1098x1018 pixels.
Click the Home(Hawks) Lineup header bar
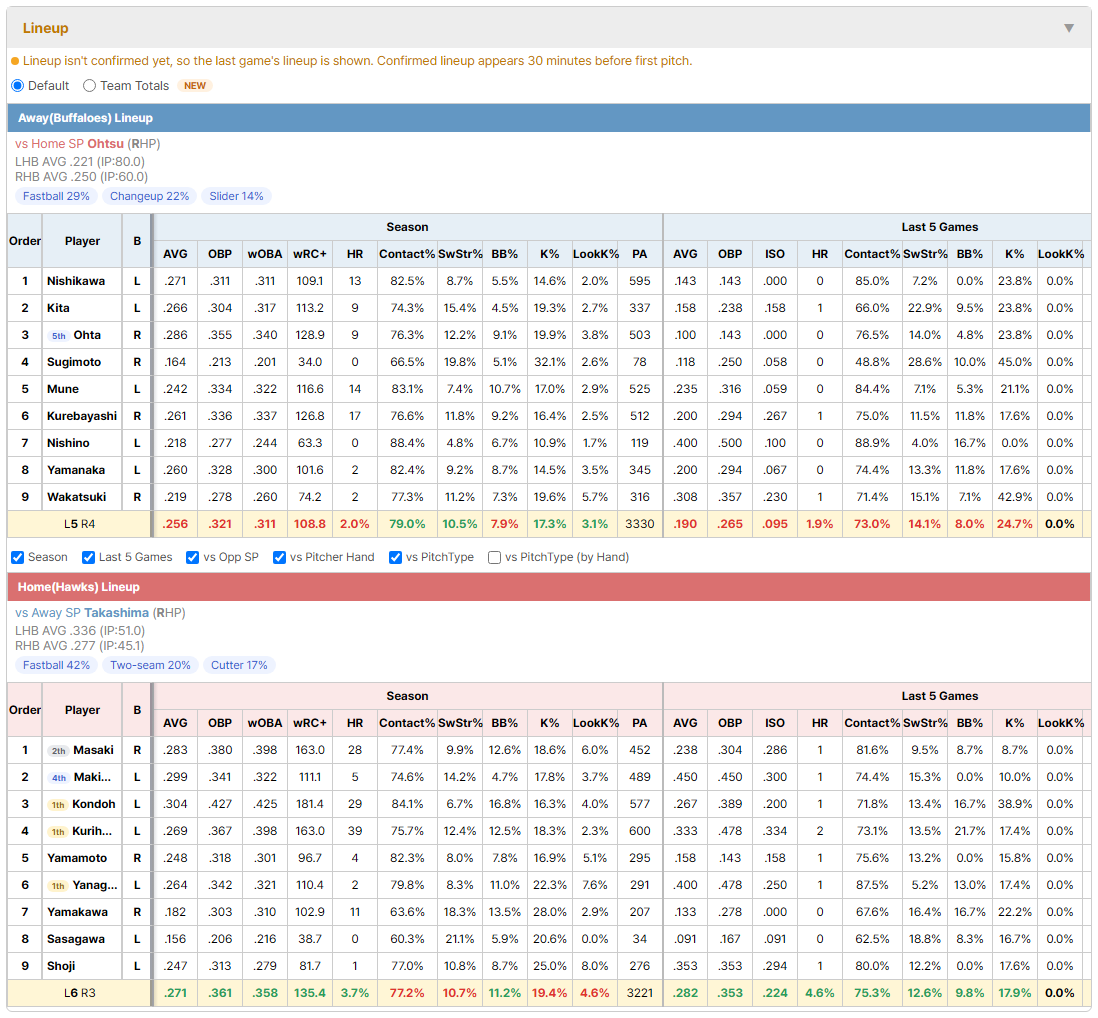coord(549,587)
